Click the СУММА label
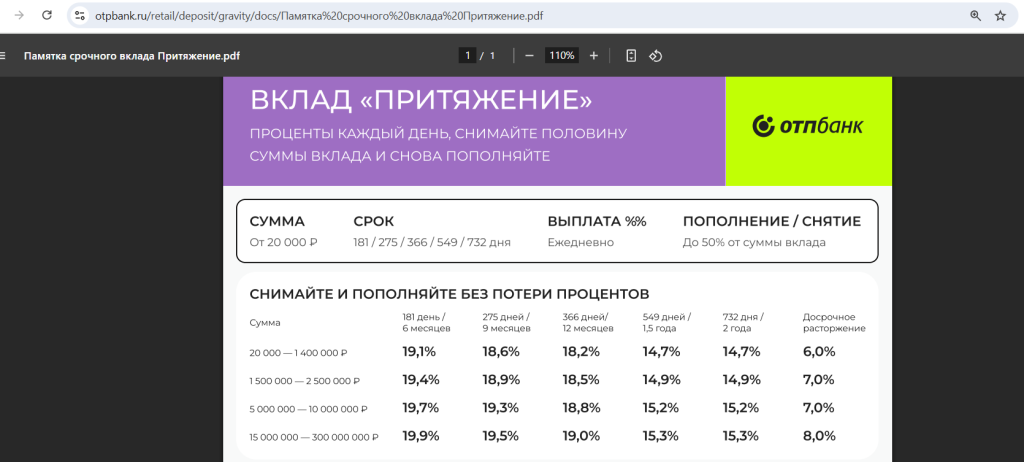1024x462 pixels. 277,222
